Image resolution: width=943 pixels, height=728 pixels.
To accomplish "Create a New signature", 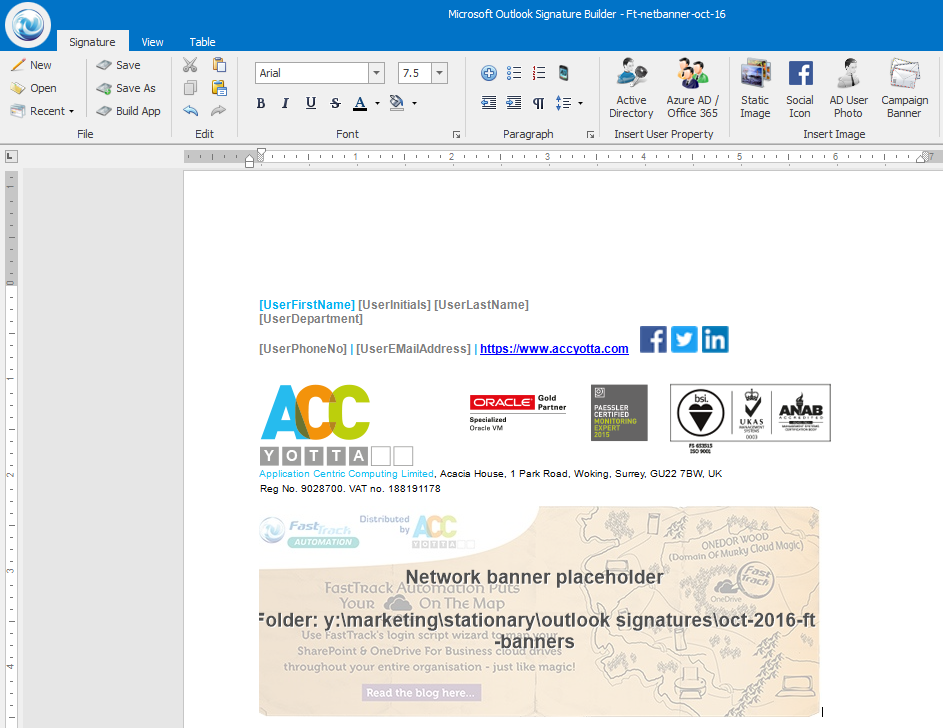I will [31, 65].
